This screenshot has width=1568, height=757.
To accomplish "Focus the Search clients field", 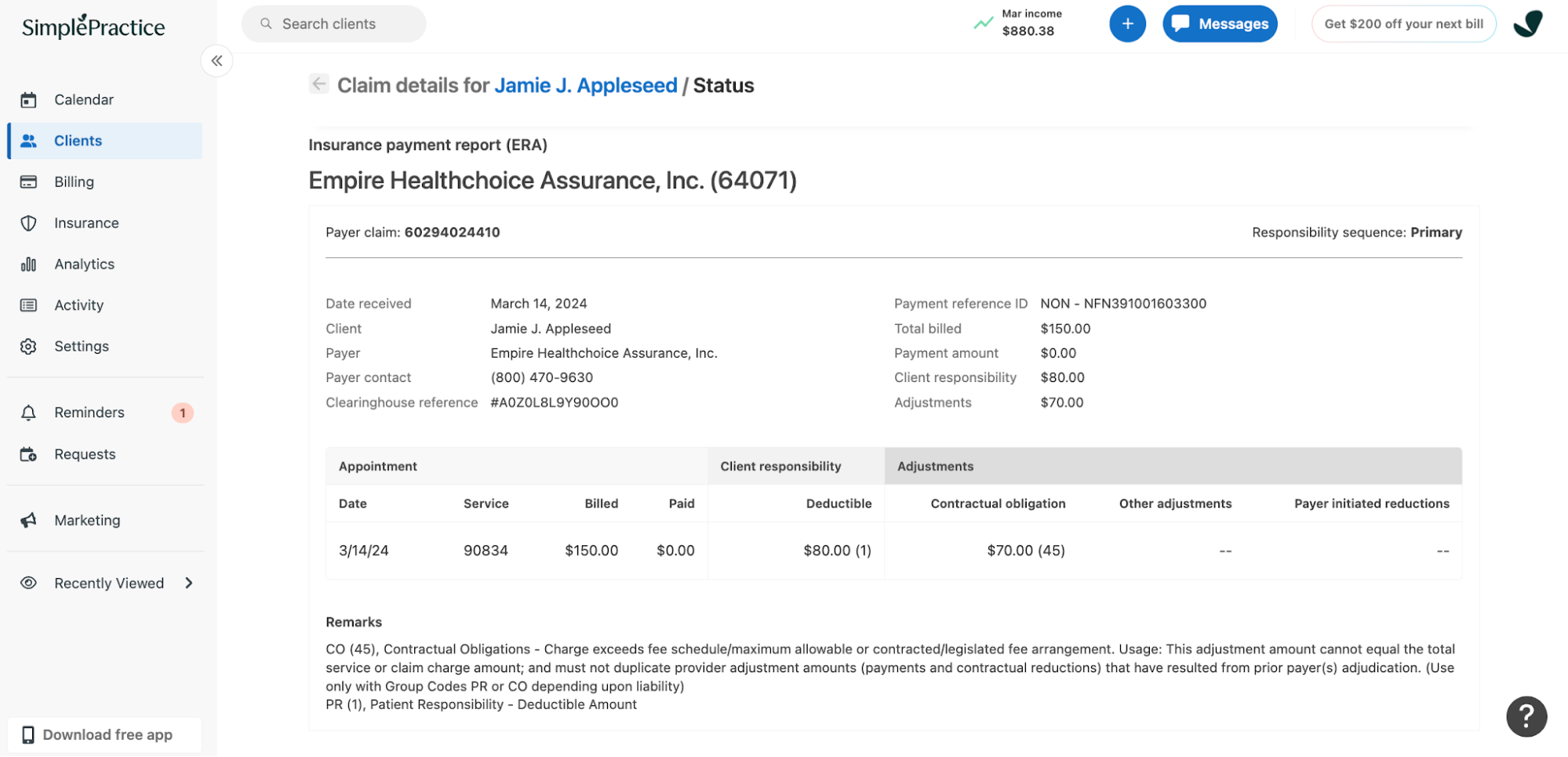I will 333,24.
